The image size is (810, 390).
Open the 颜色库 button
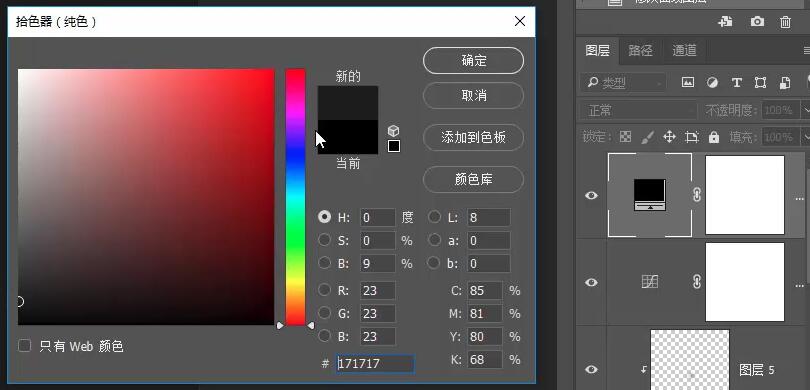473,179
